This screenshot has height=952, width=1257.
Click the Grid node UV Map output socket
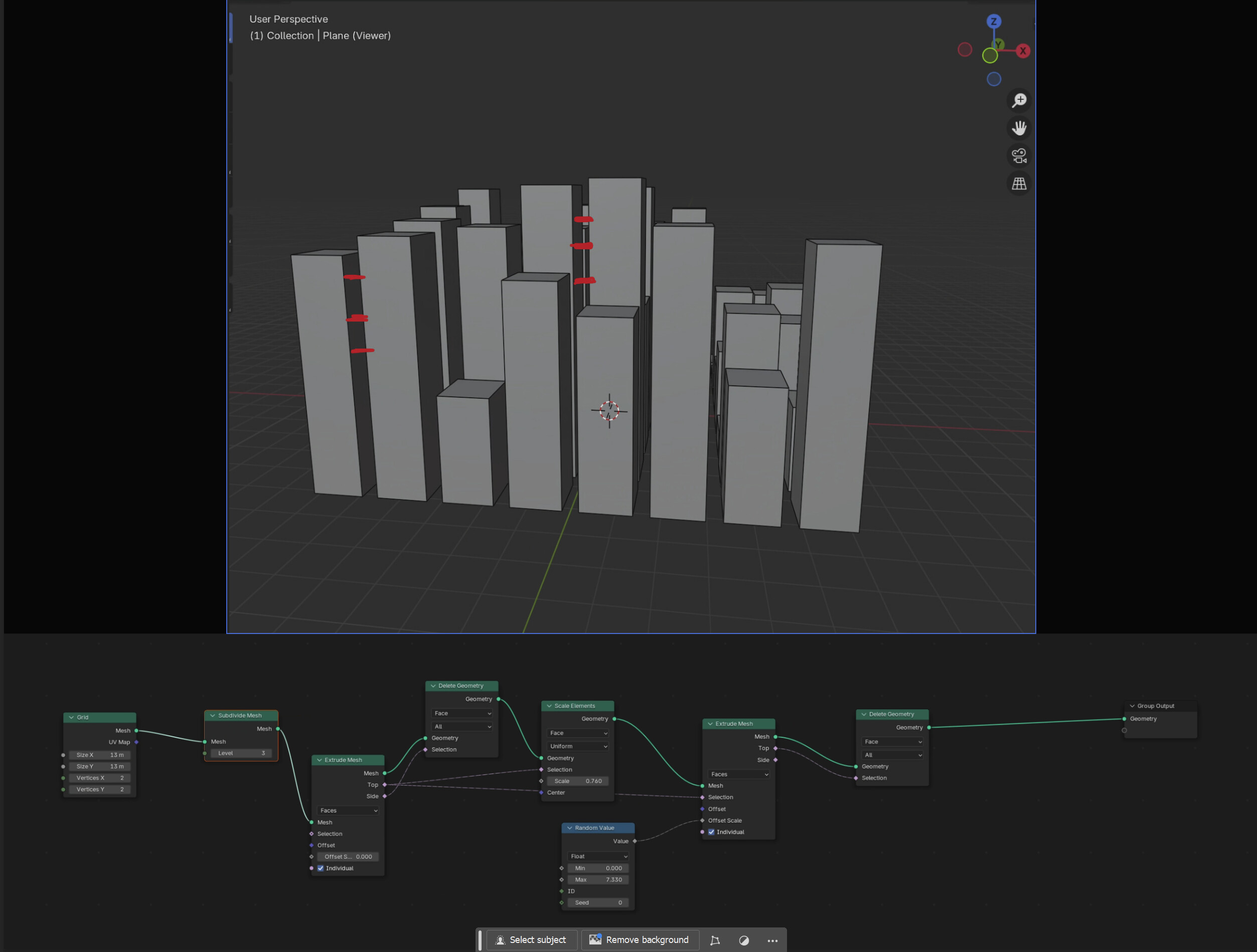pyautogui.click(x=136, y=742)
